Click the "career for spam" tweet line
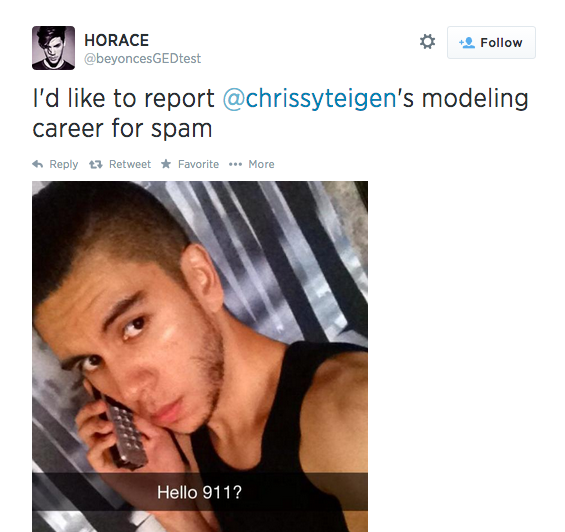Screen dimensions: 565x532 tap(122, 129)
